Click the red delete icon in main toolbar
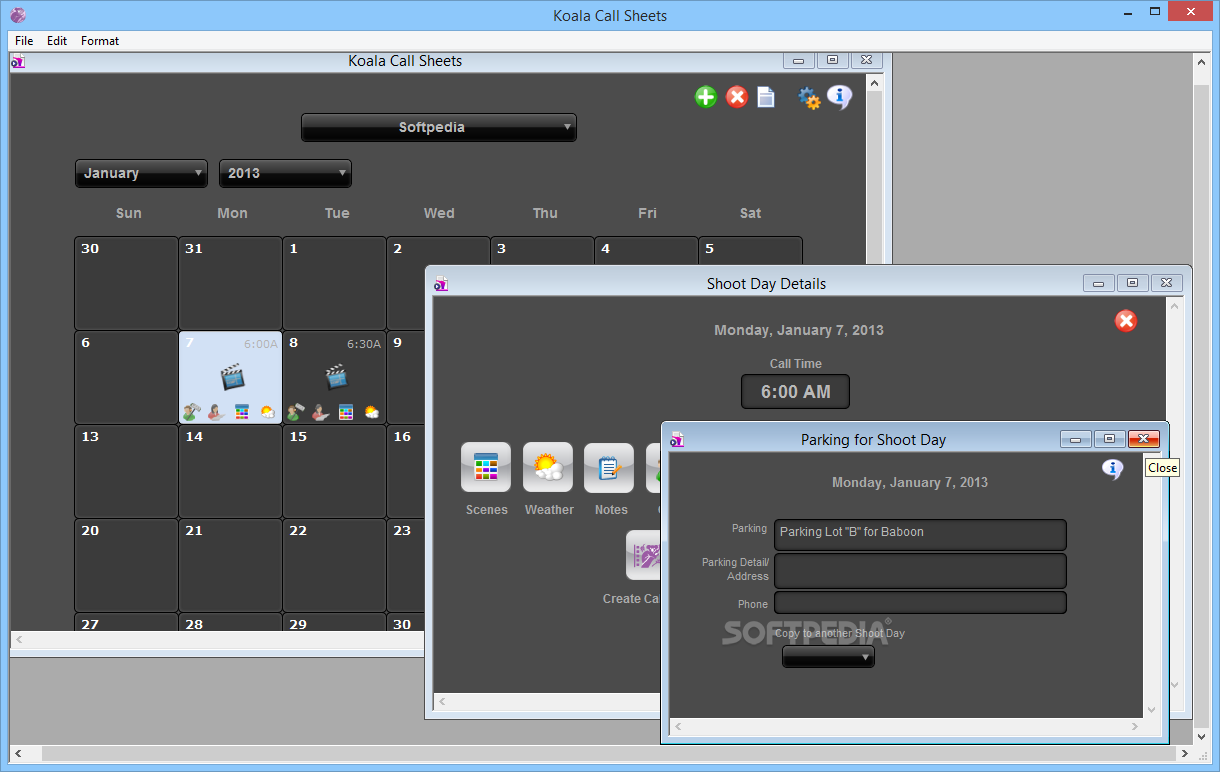 tap(737, 97)
